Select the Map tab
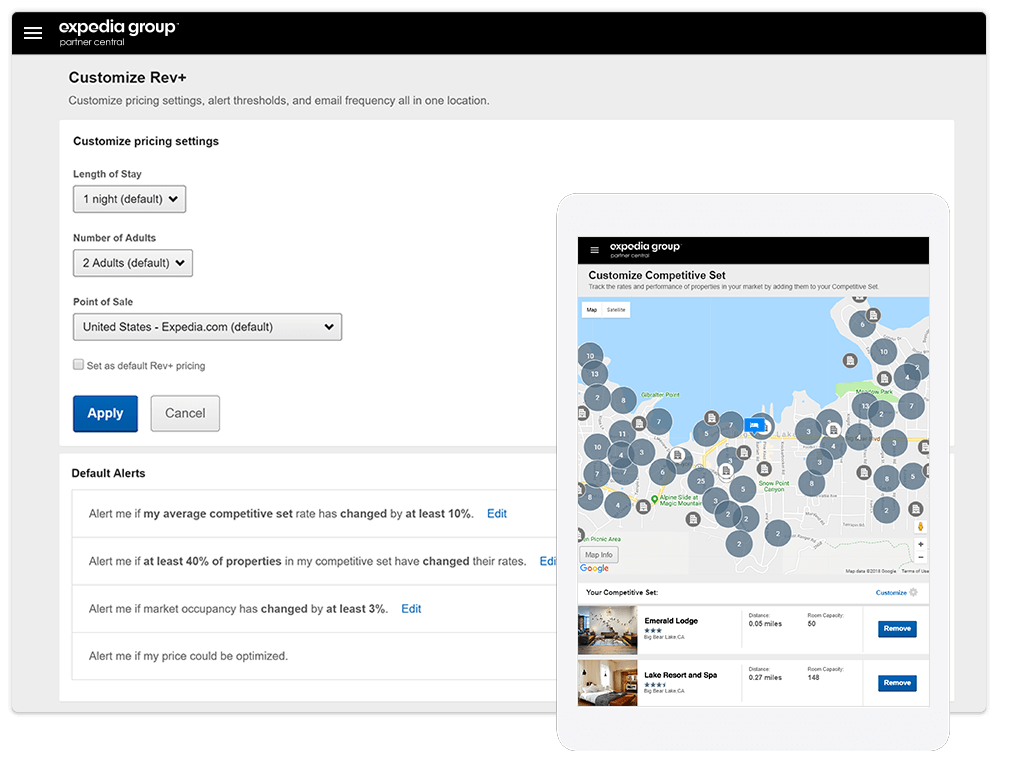The image size is (1020, 768). point(591,310)
